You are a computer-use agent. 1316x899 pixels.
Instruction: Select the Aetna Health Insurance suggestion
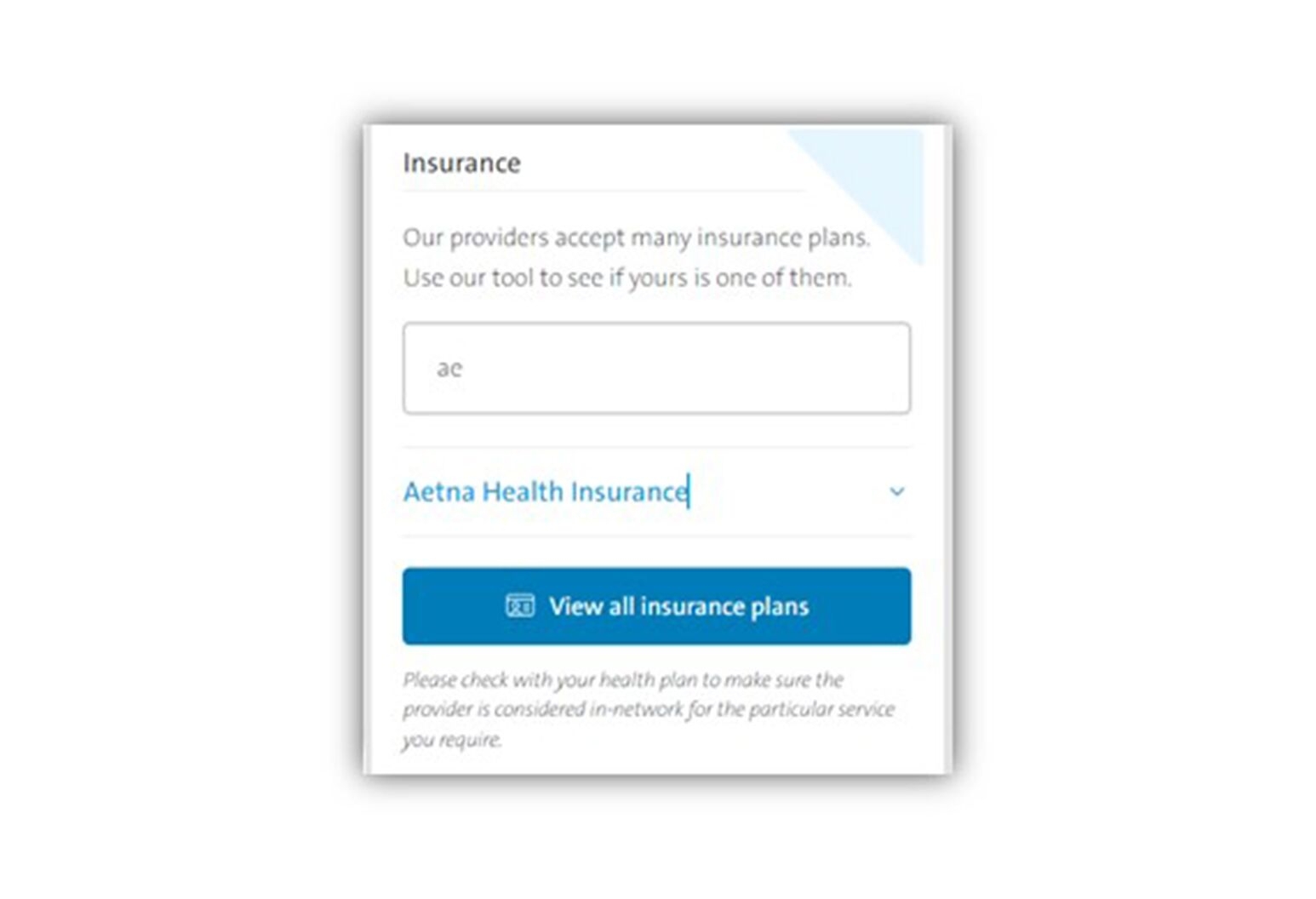tap(545, 491)
